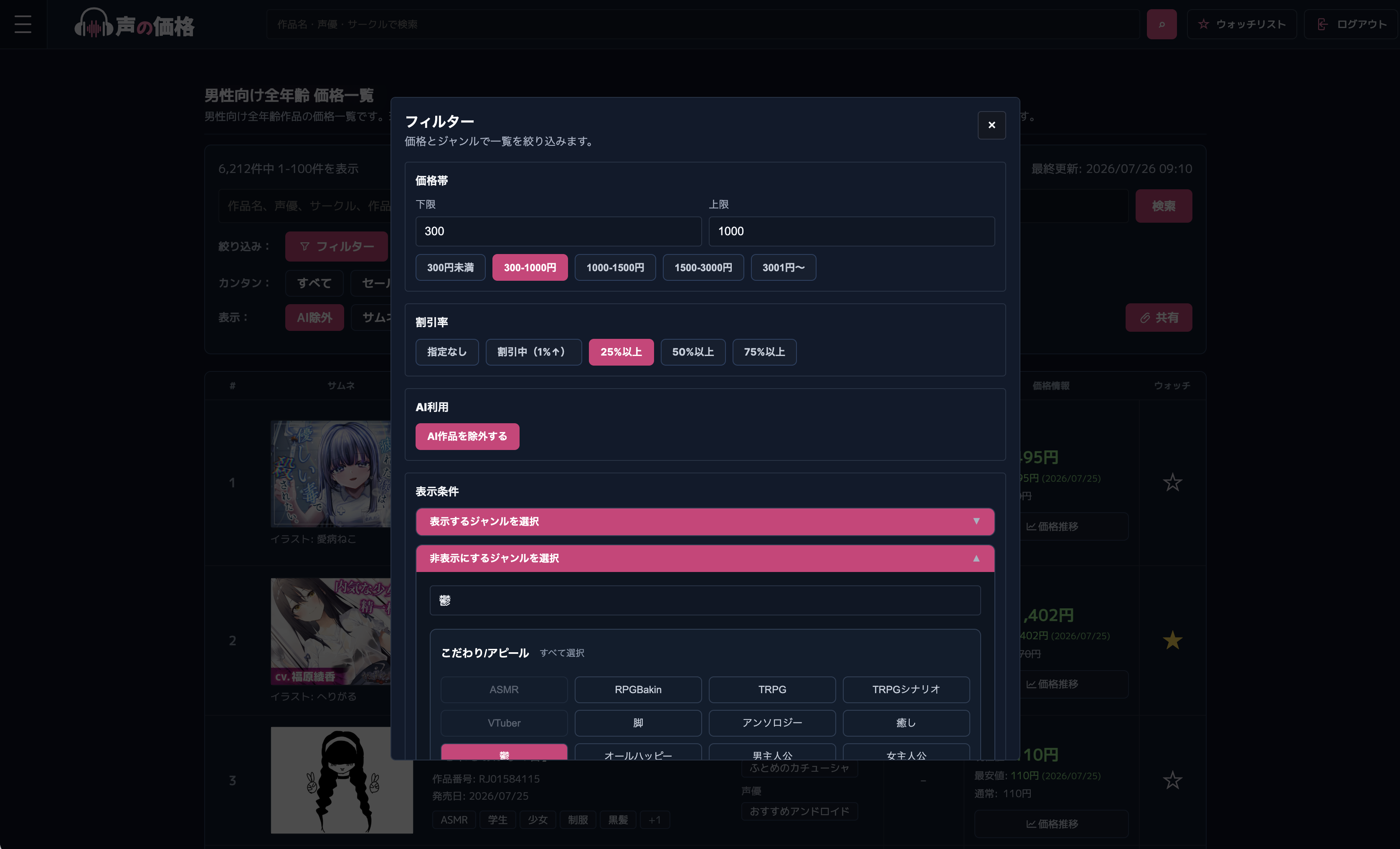Select 指定なし discount rate
Screen dimensions: 1400x849
pyautogui.click(x=446, y=352)
